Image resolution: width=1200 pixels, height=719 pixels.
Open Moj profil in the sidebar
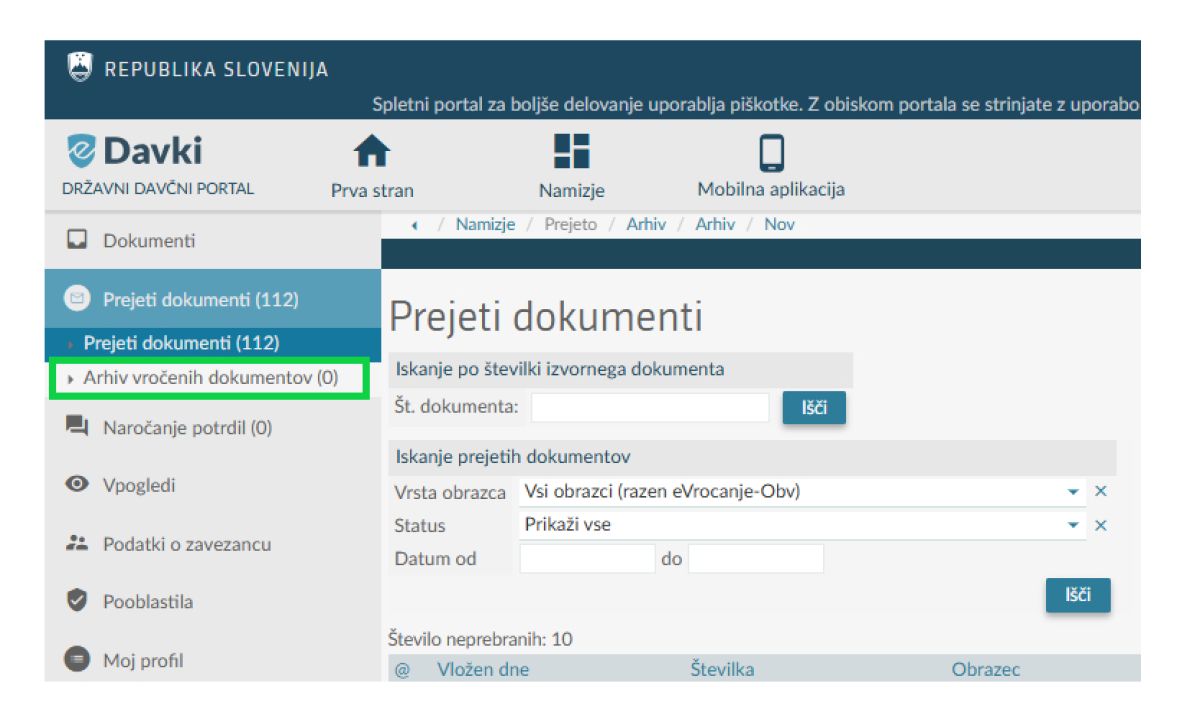[x=143, y=660]
